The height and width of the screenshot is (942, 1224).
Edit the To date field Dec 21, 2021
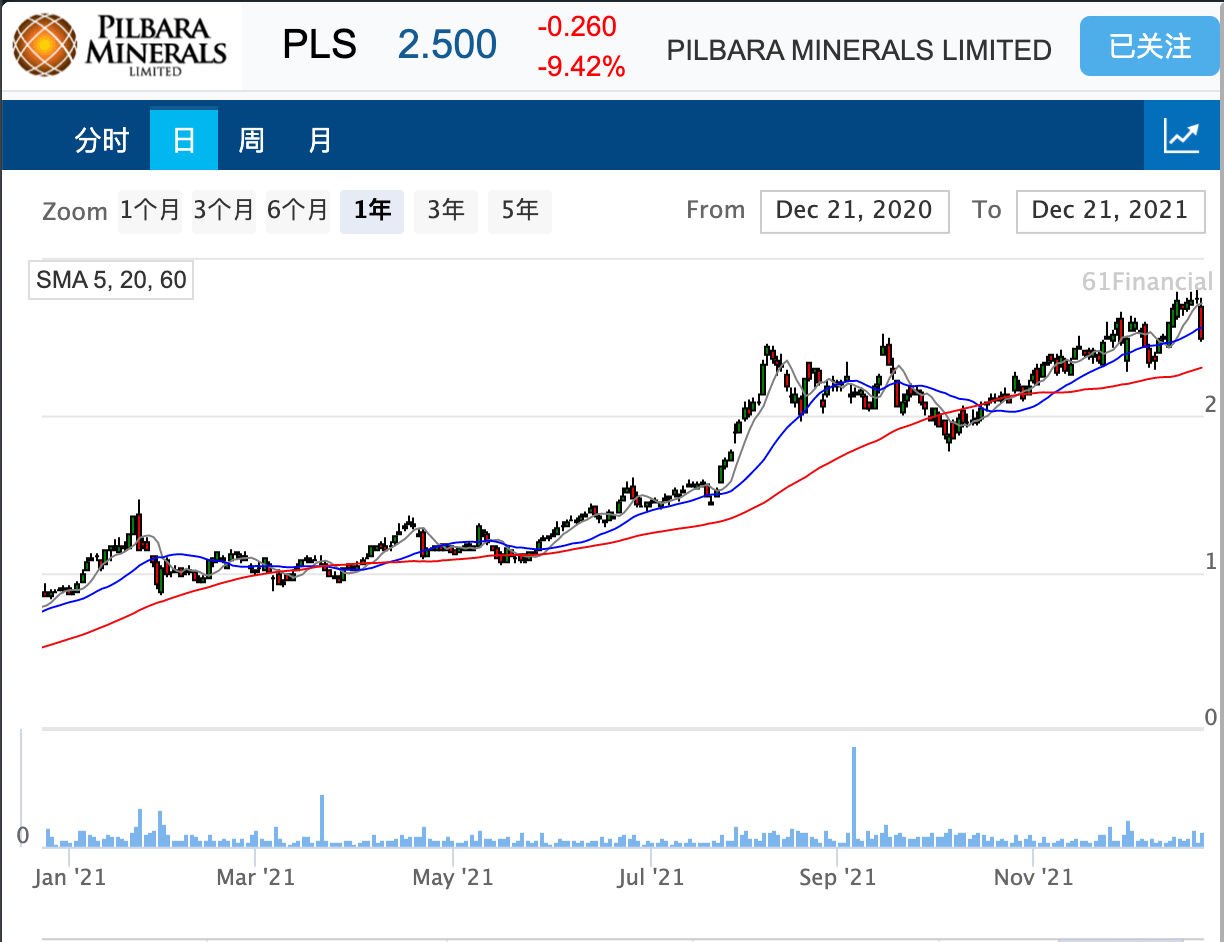coord(1110,211)
